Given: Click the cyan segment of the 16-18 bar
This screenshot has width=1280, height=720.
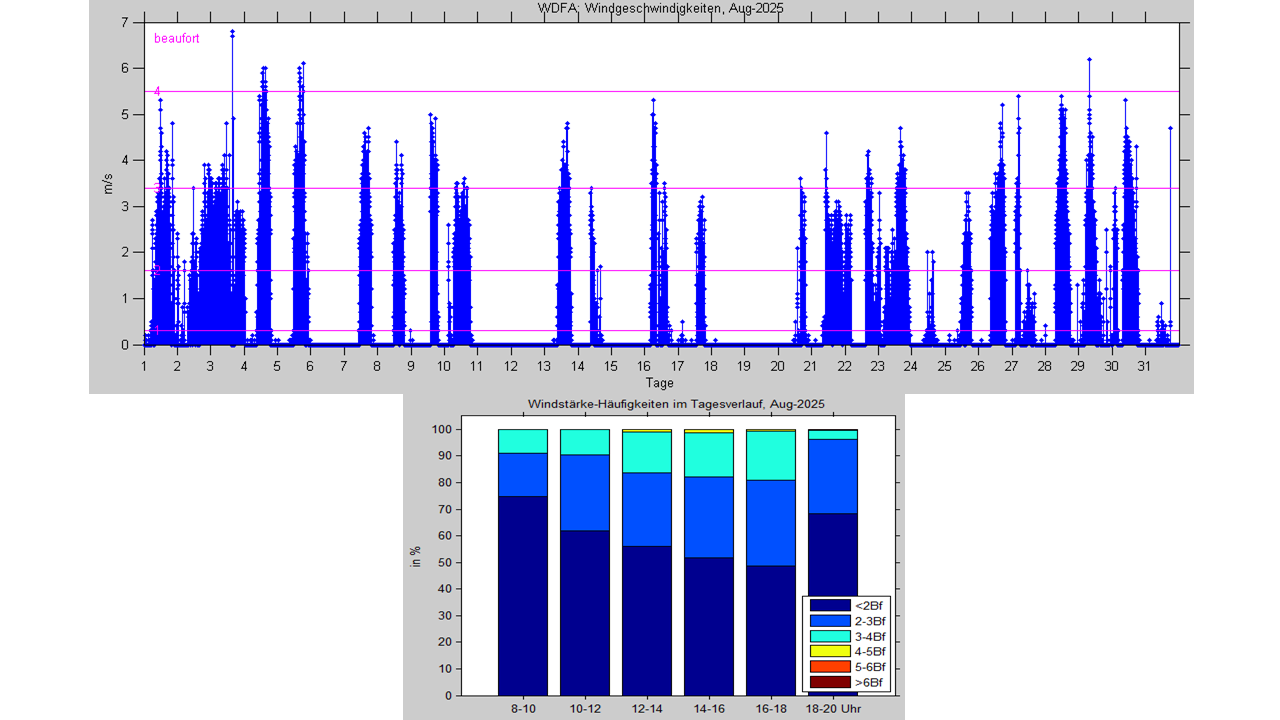Looking at the screenshot, I should click(771, 455).
